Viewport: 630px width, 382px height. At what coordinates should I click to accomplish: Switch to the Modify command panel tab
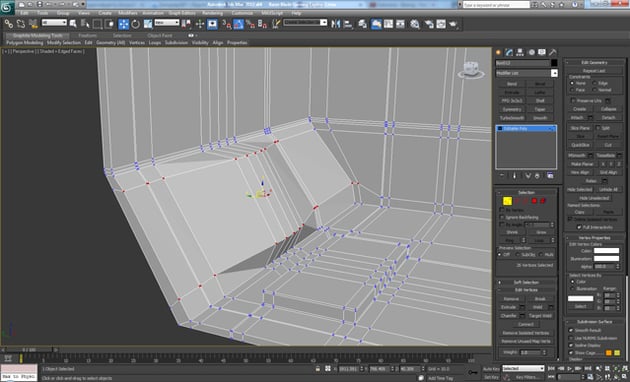509,52
